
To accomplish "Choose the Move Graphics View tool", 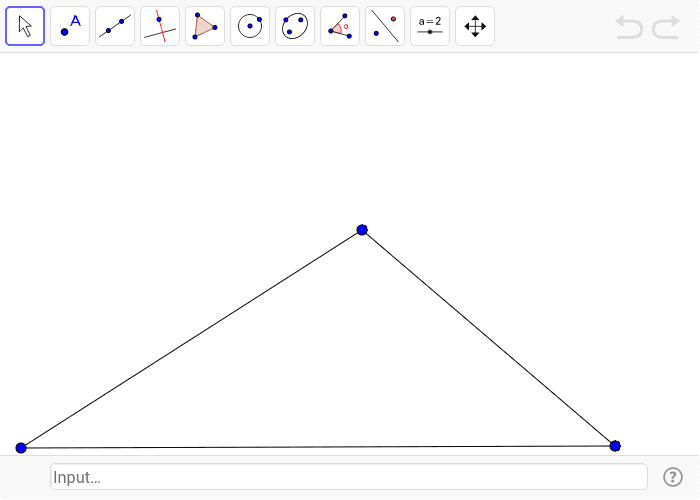I will point(475,26).
